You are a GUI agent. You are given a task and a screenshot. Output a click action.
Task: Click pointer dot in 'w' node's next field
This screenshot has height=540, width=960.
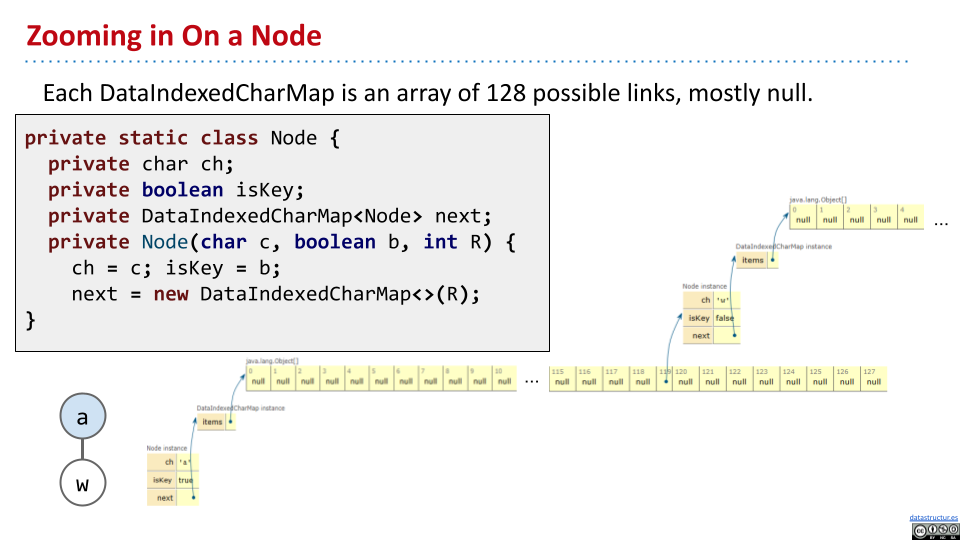point(734,336)
